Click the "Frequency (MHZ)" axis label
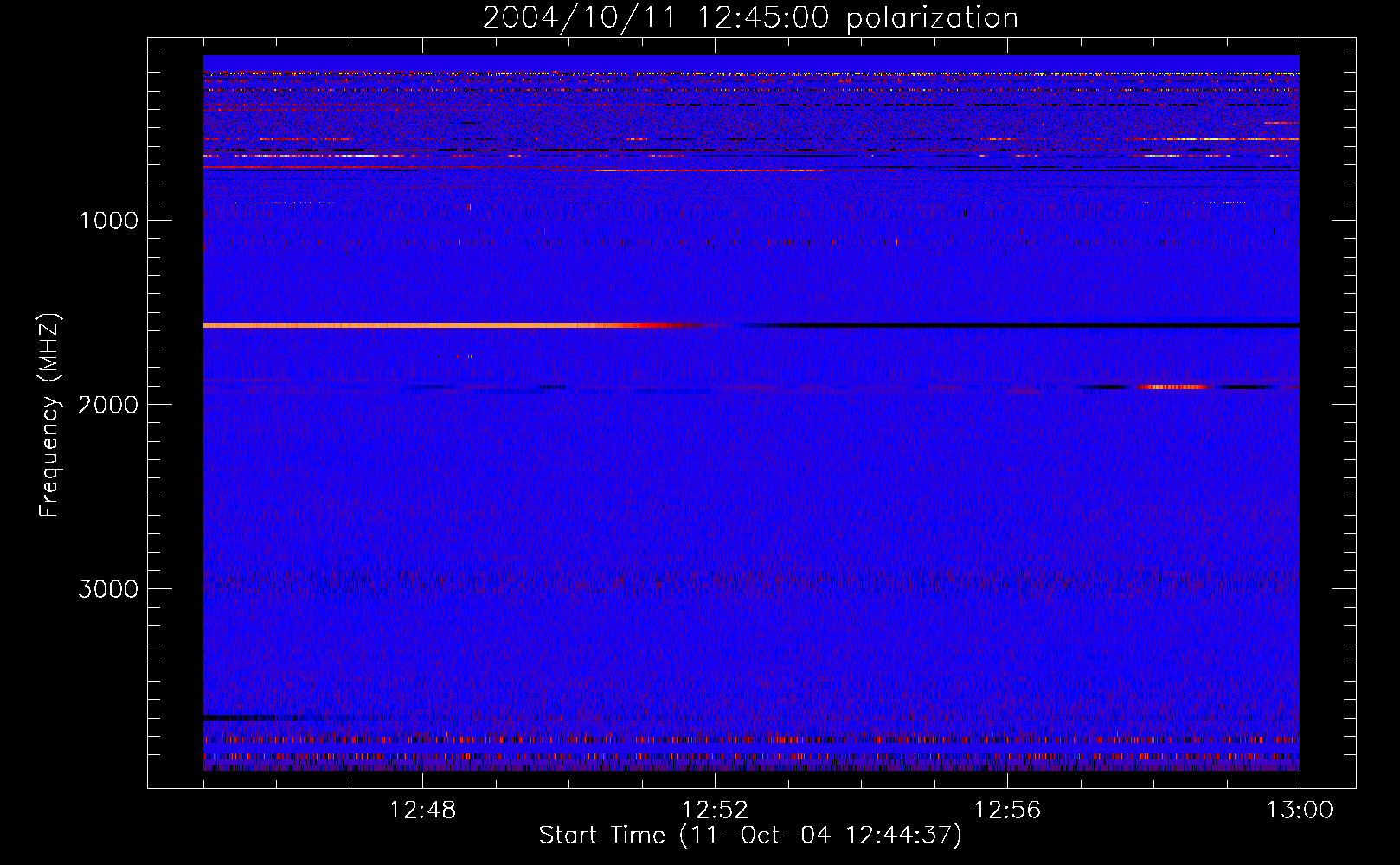Viewport: 1400px width, 865px height. [x=49, y=414]
